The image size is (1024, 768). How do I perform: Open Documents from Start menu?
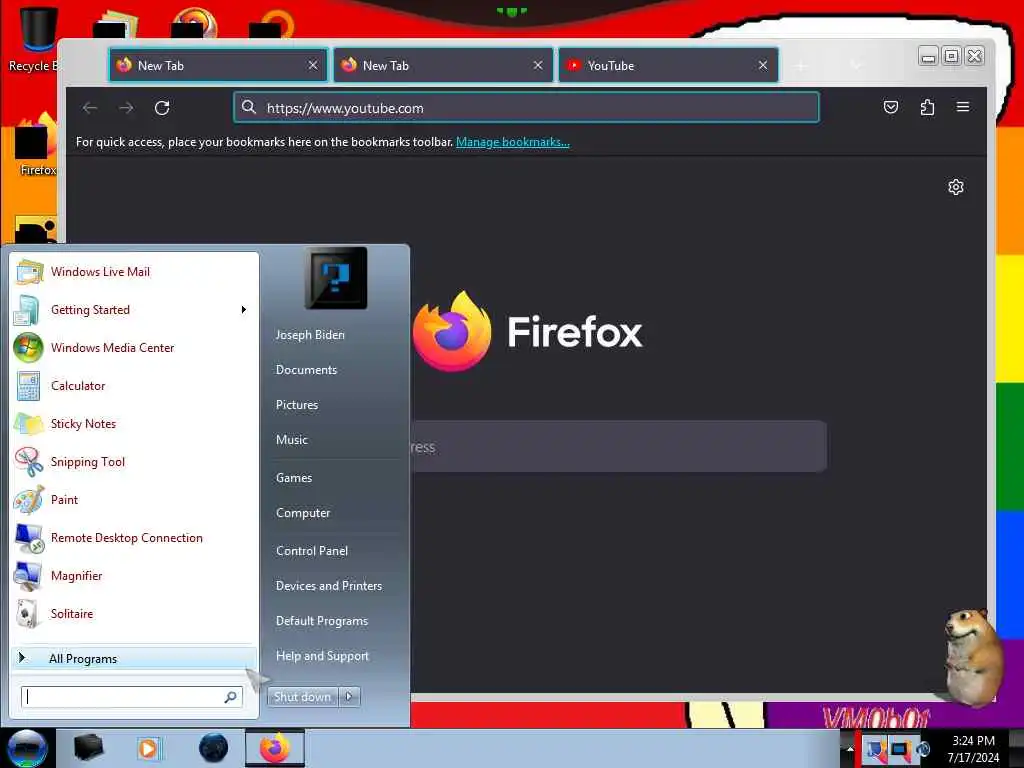pos(306,370)
